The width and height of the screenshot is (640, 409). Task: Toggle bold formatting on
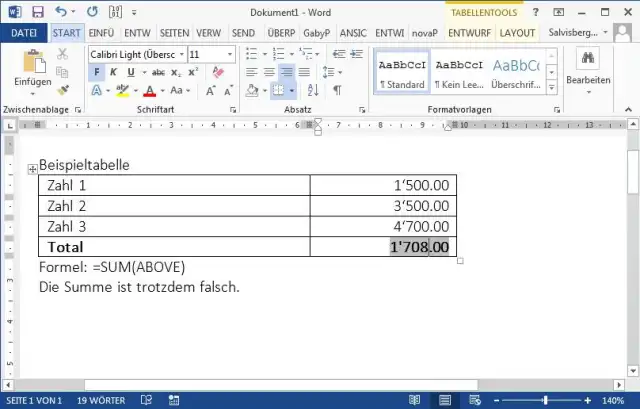(x=97, y=73)
